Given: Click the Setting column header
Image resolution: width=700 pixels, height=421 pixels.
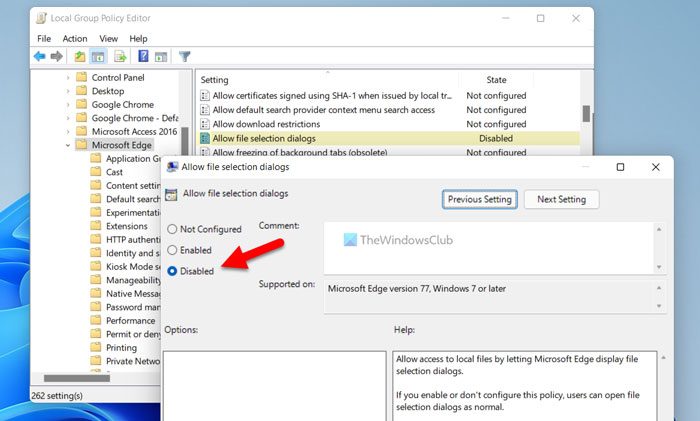Looking at the screenshot, I should pos(328,80).
